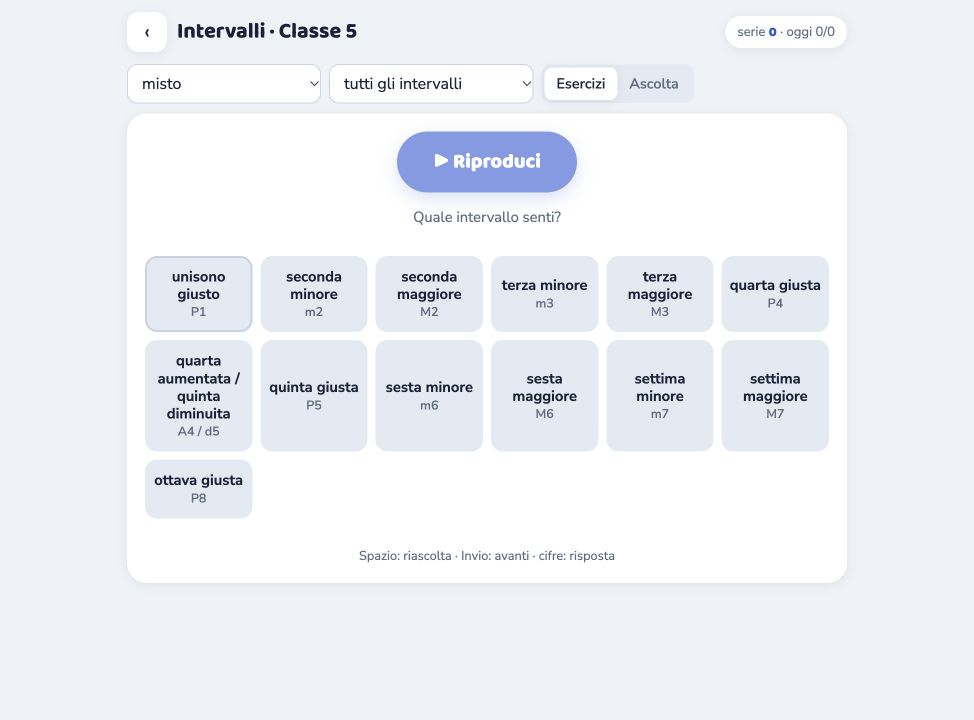Pick quinta giusta (P5)
Image resolution: width=974 pixels, height=720 pixels.
pyautogui.click(x=314, y=396)
